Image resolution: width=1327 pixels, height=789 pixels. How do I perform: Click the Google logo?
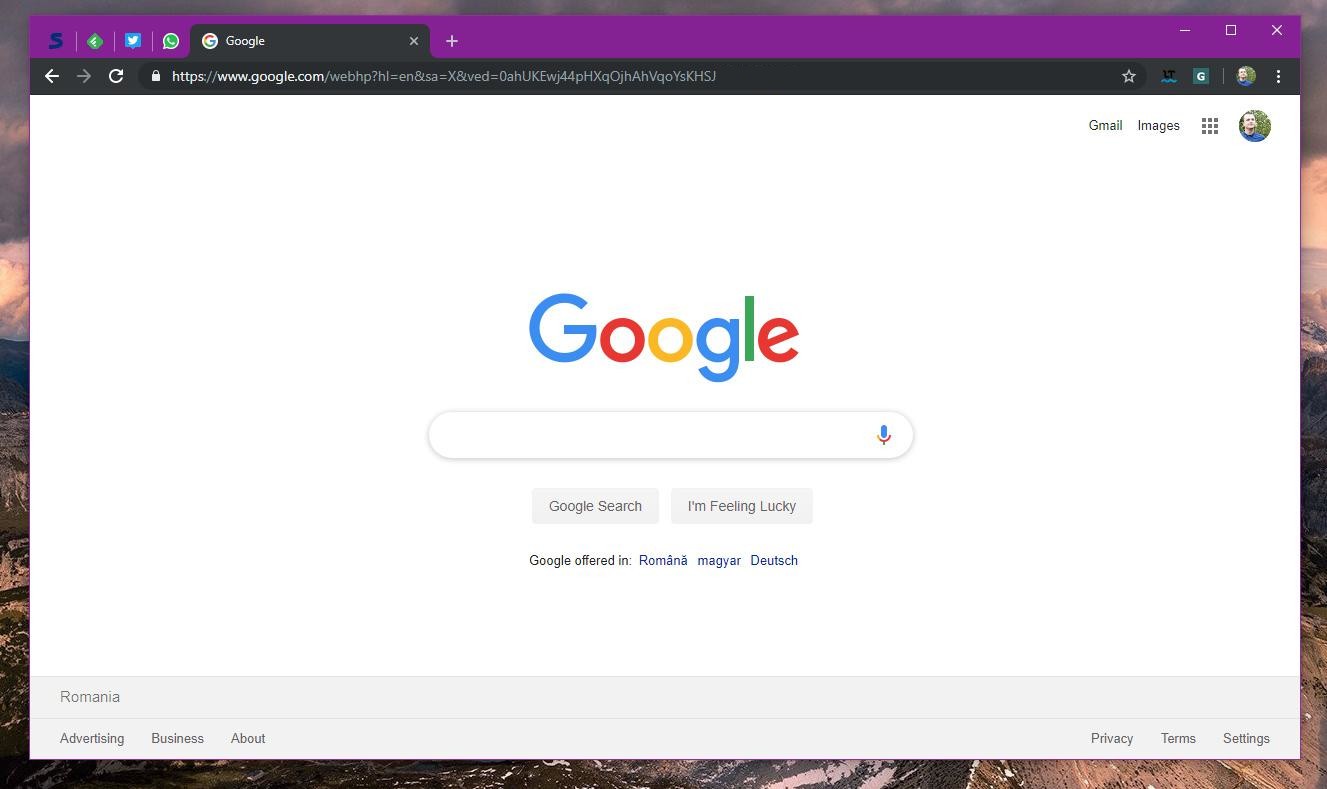tap(664, 337)
